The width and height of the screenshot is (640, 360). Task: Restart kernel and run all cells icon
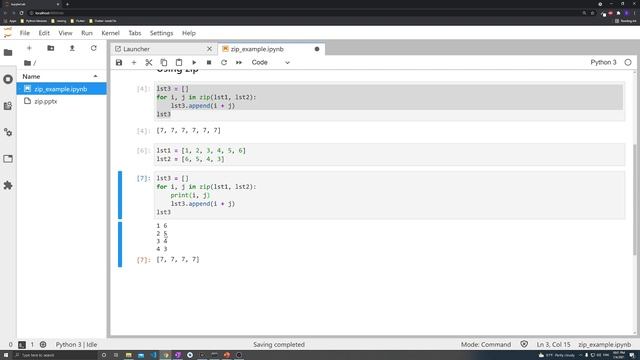239,62
